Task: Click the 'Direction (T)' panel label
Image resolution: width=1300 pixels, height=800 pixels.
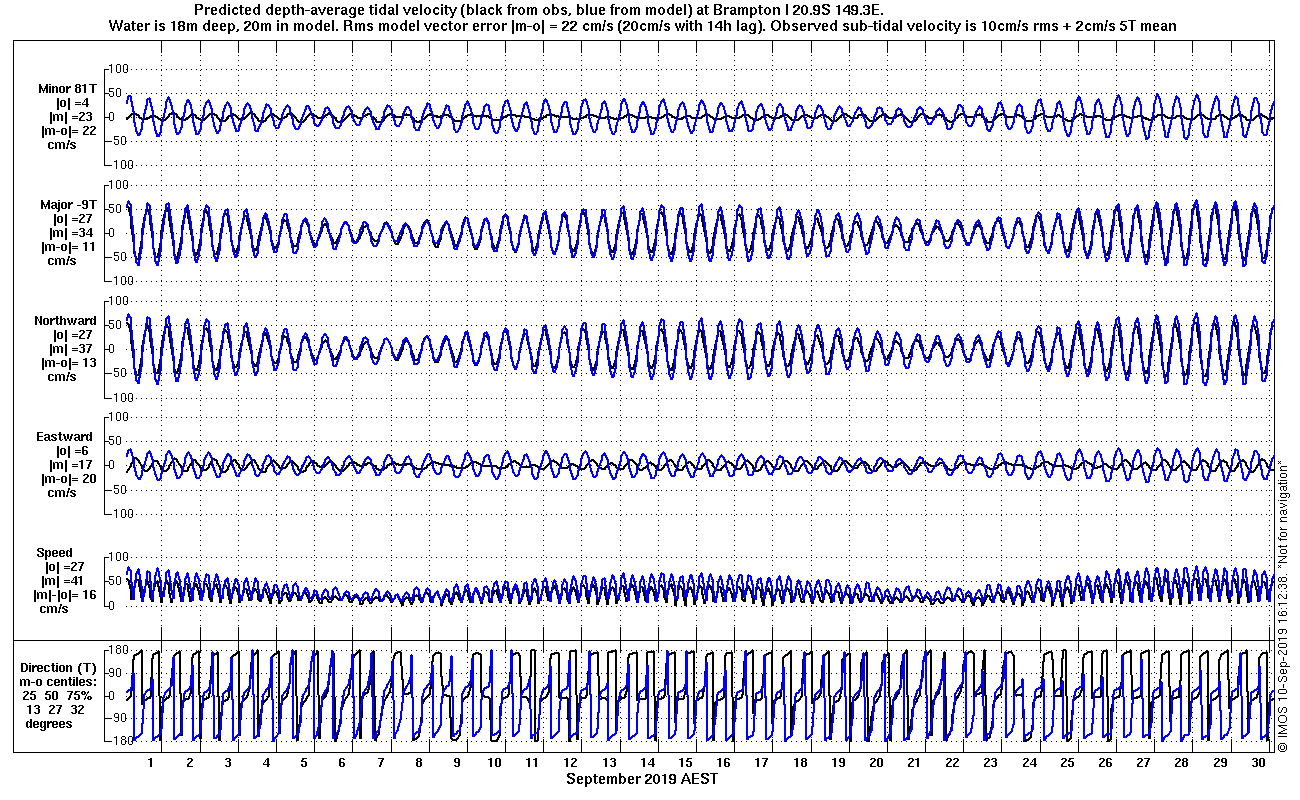Action: [x=60, y=668]
